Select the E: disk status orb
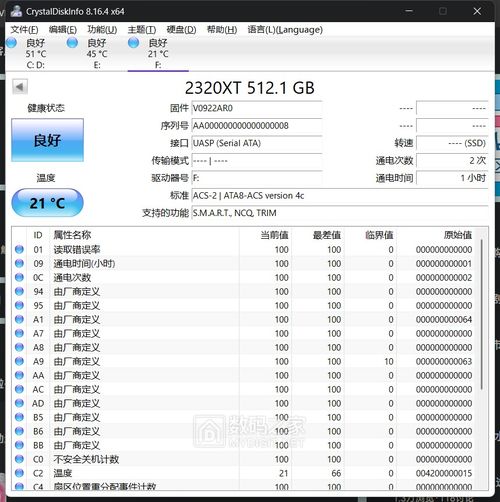The image size is (500, 502). pyautogui.click(x=72, y=43)
